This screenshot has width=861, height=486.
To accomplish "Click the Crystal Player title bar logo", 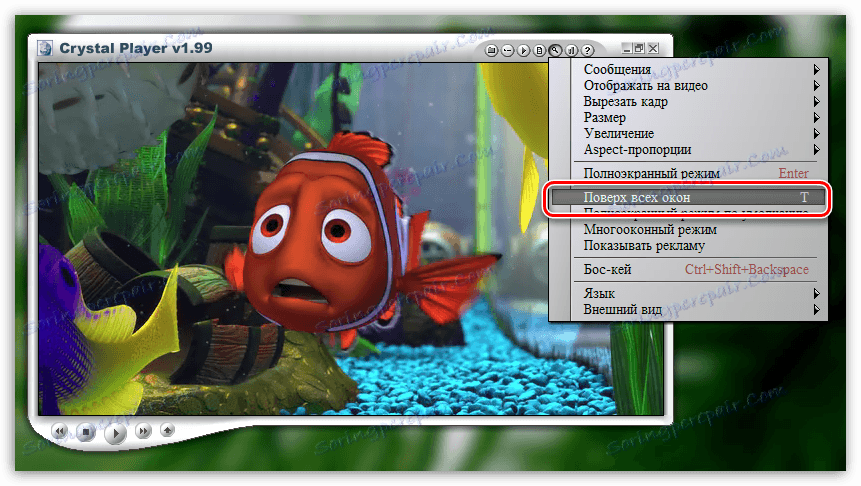I will [45, 48].
